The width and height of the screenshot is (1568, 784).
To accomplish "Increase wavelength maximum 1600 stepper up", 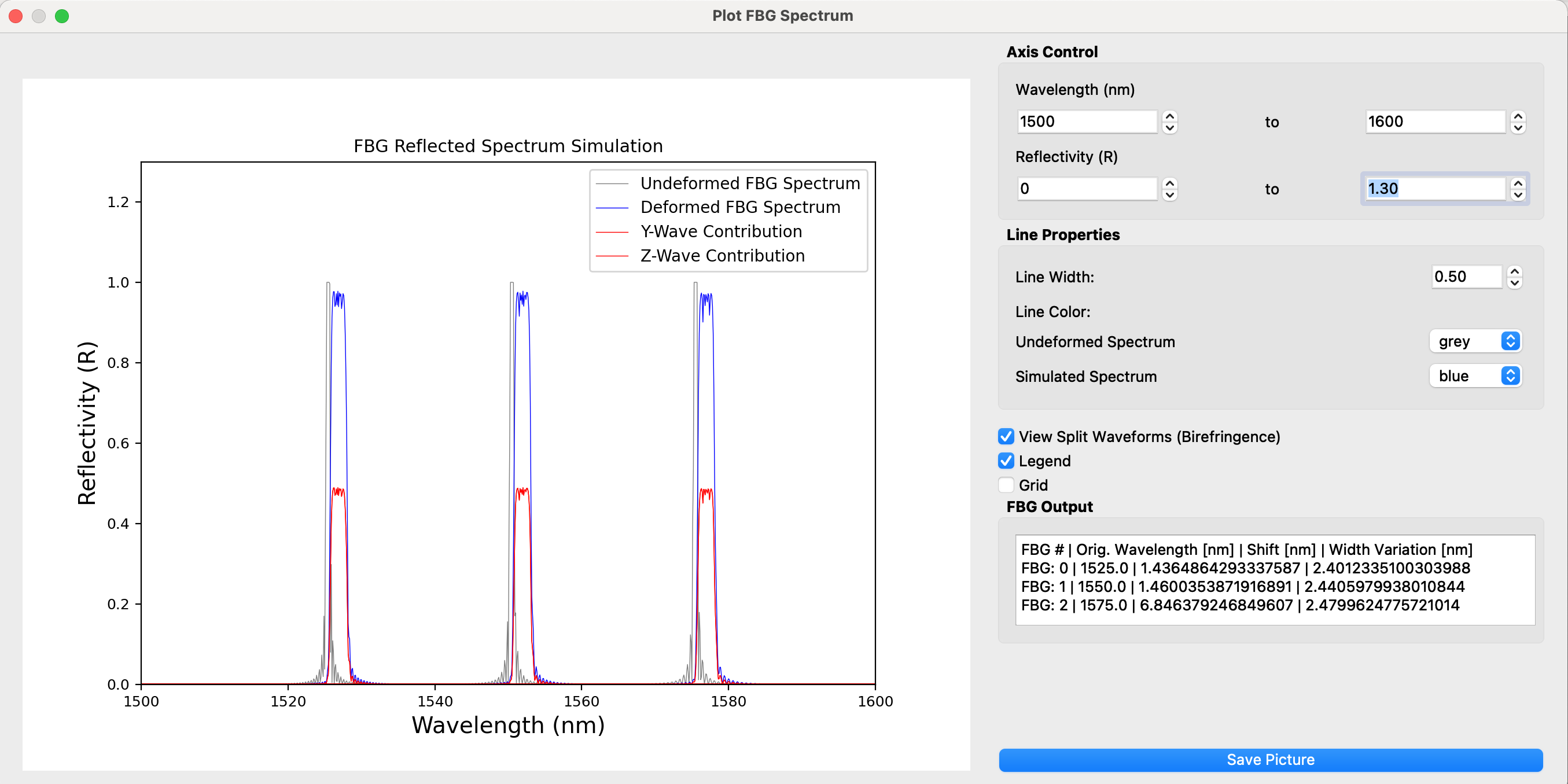I will pyautogui.click(x=1518, y=116).
